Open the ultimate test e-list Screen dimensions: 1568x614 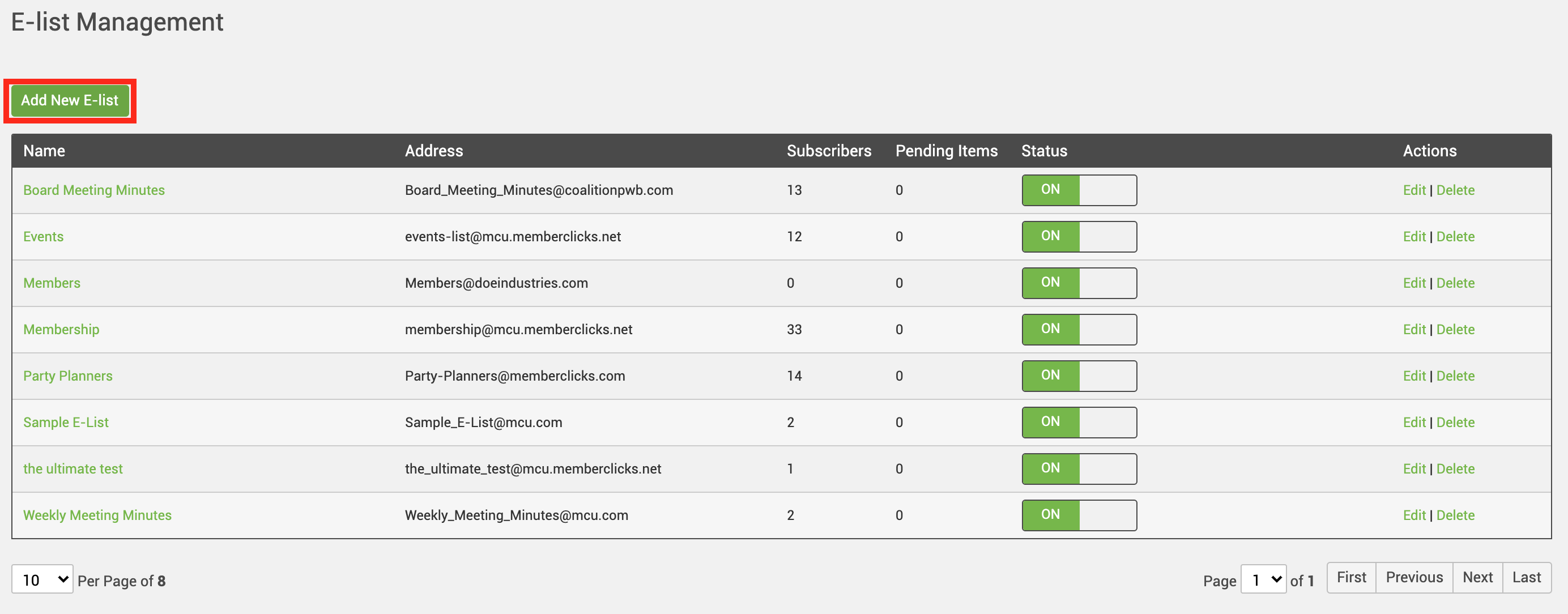tap(73, 468)
